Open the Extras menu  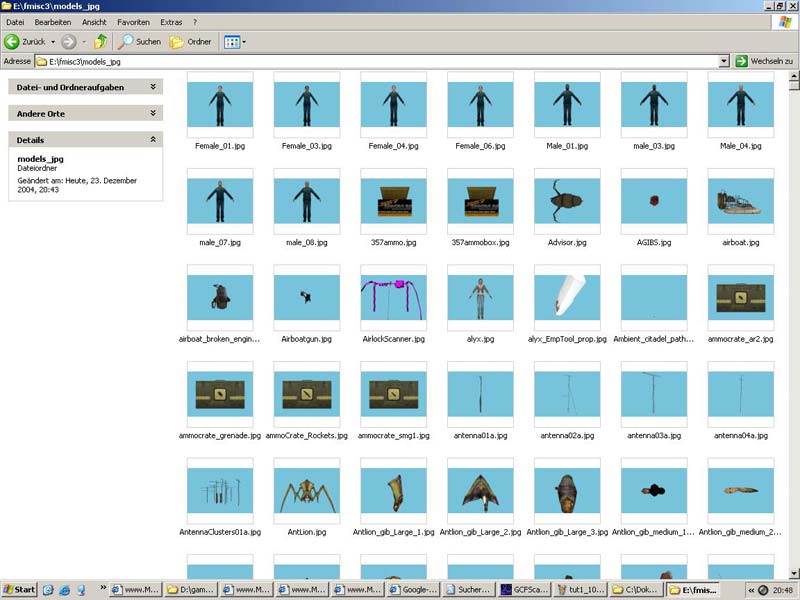pos(171,22)
